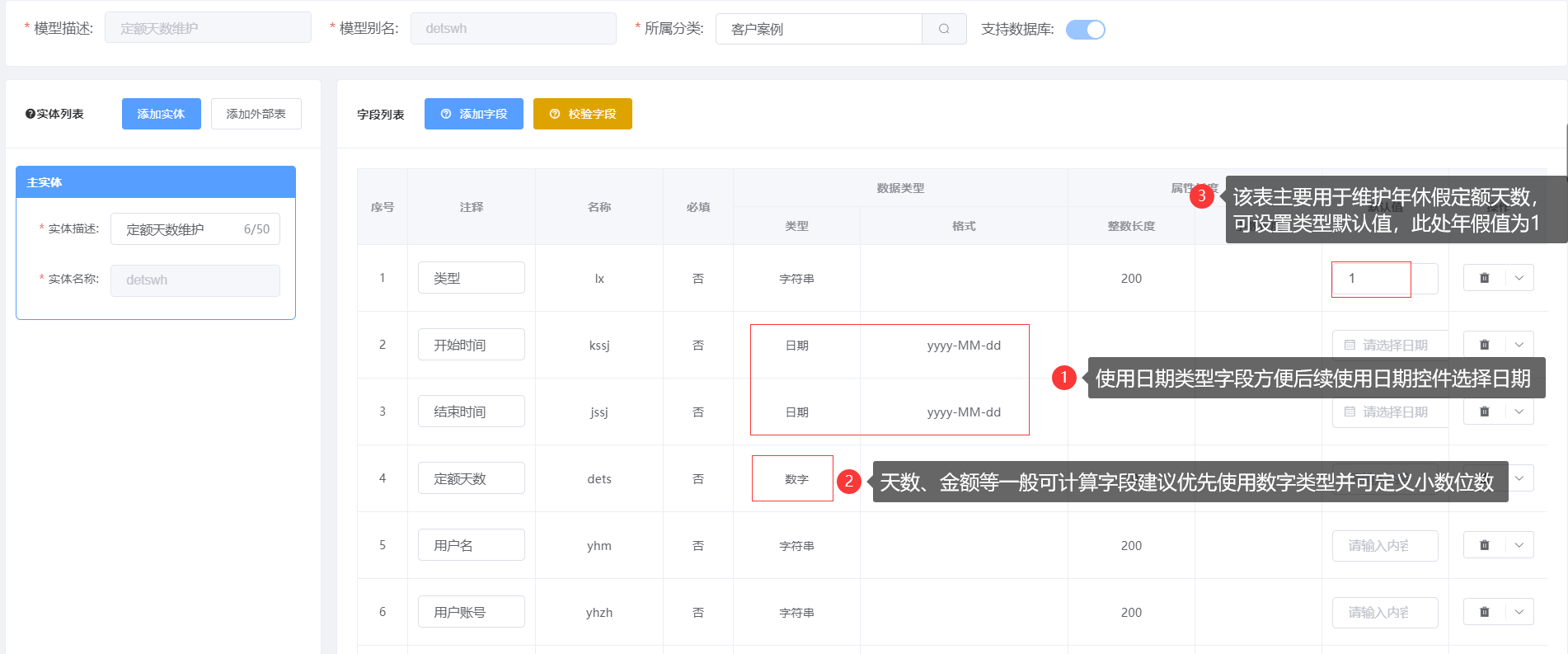Image resolution: width=1568 pixels, height=654 pixels.
Task: Click trash icon for 开始时间 row
Action: click(1484, 345)
